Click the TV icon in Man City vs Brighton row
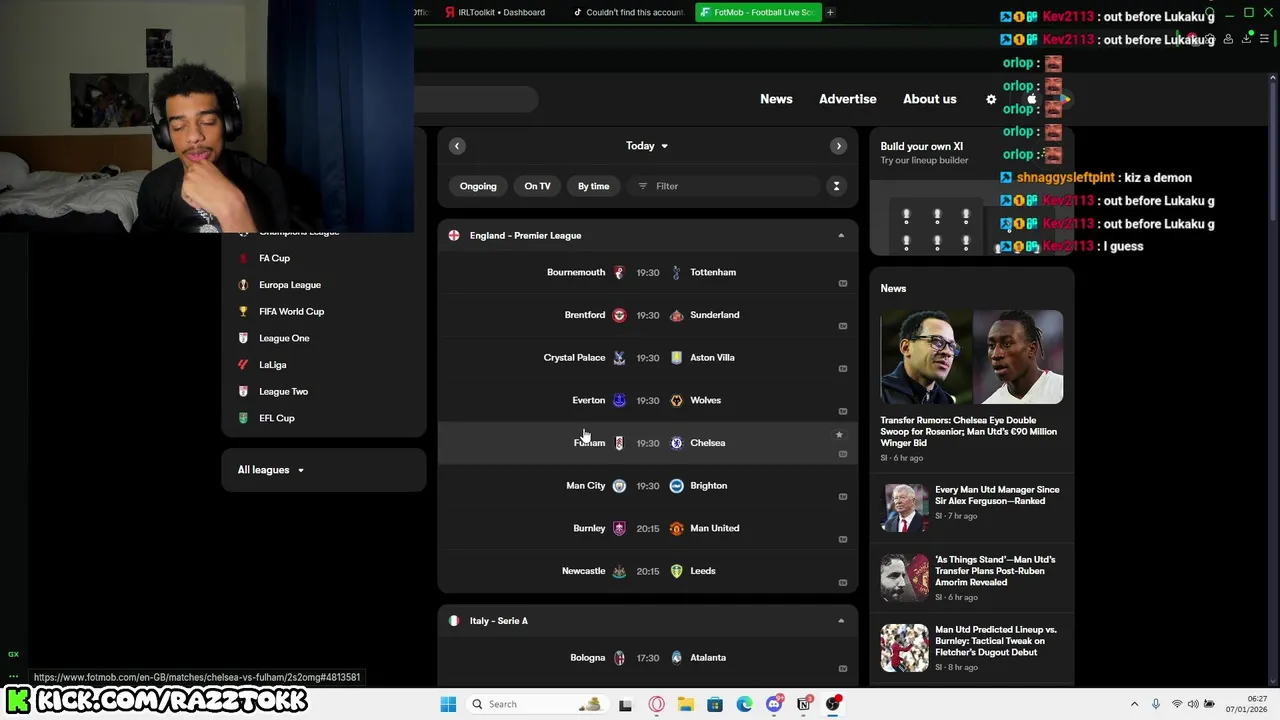 click(843, 497)
